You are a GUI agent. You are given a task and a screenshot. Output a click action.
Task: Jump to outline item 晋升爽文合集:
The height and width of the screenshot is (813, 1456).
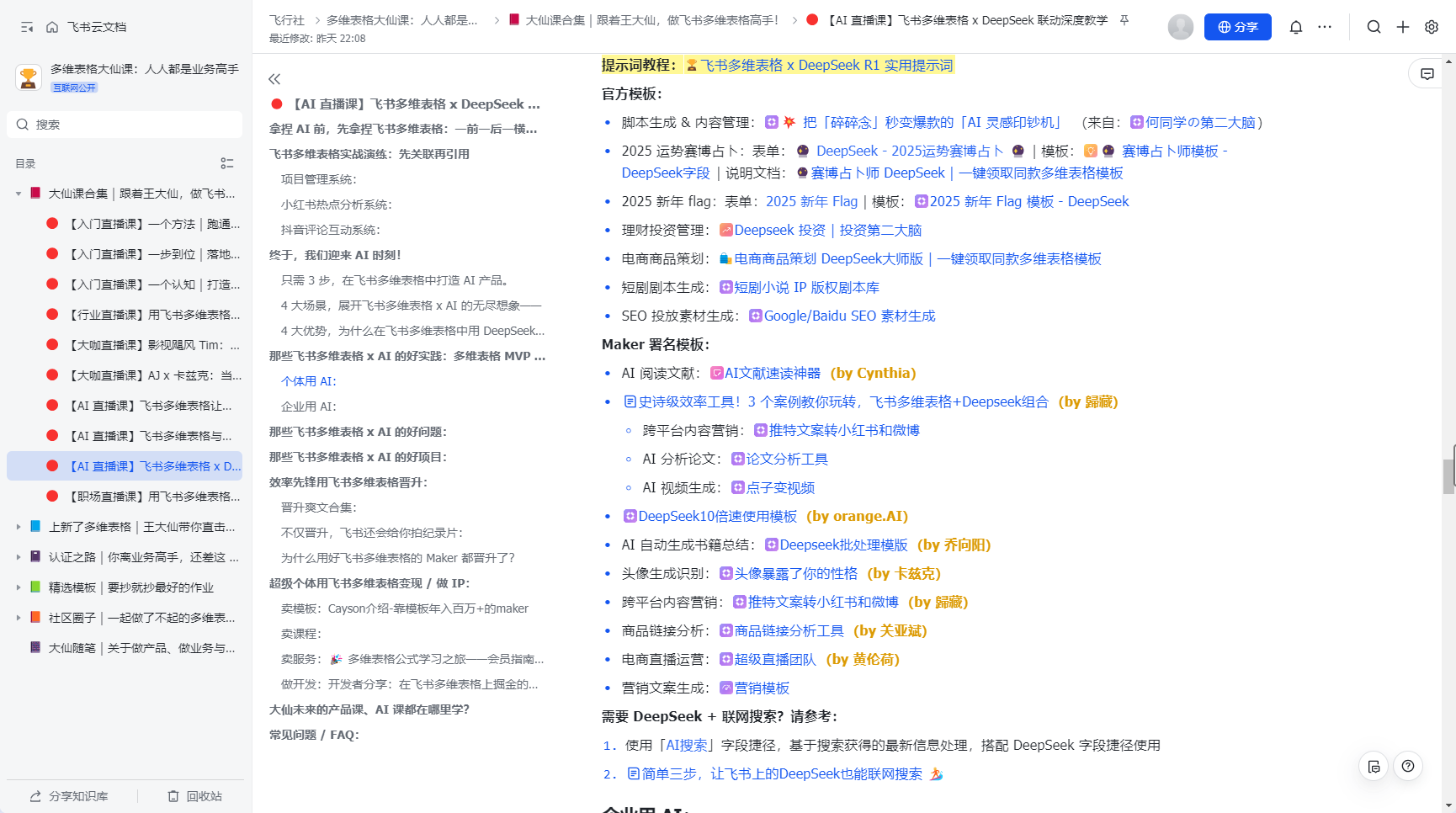click(x=319, y=507)
